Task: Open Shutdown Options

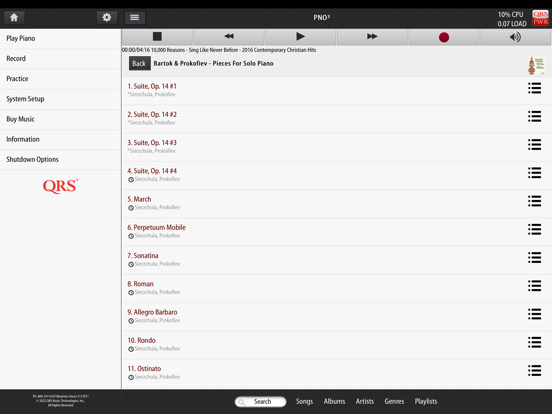Action: point(61,159)
